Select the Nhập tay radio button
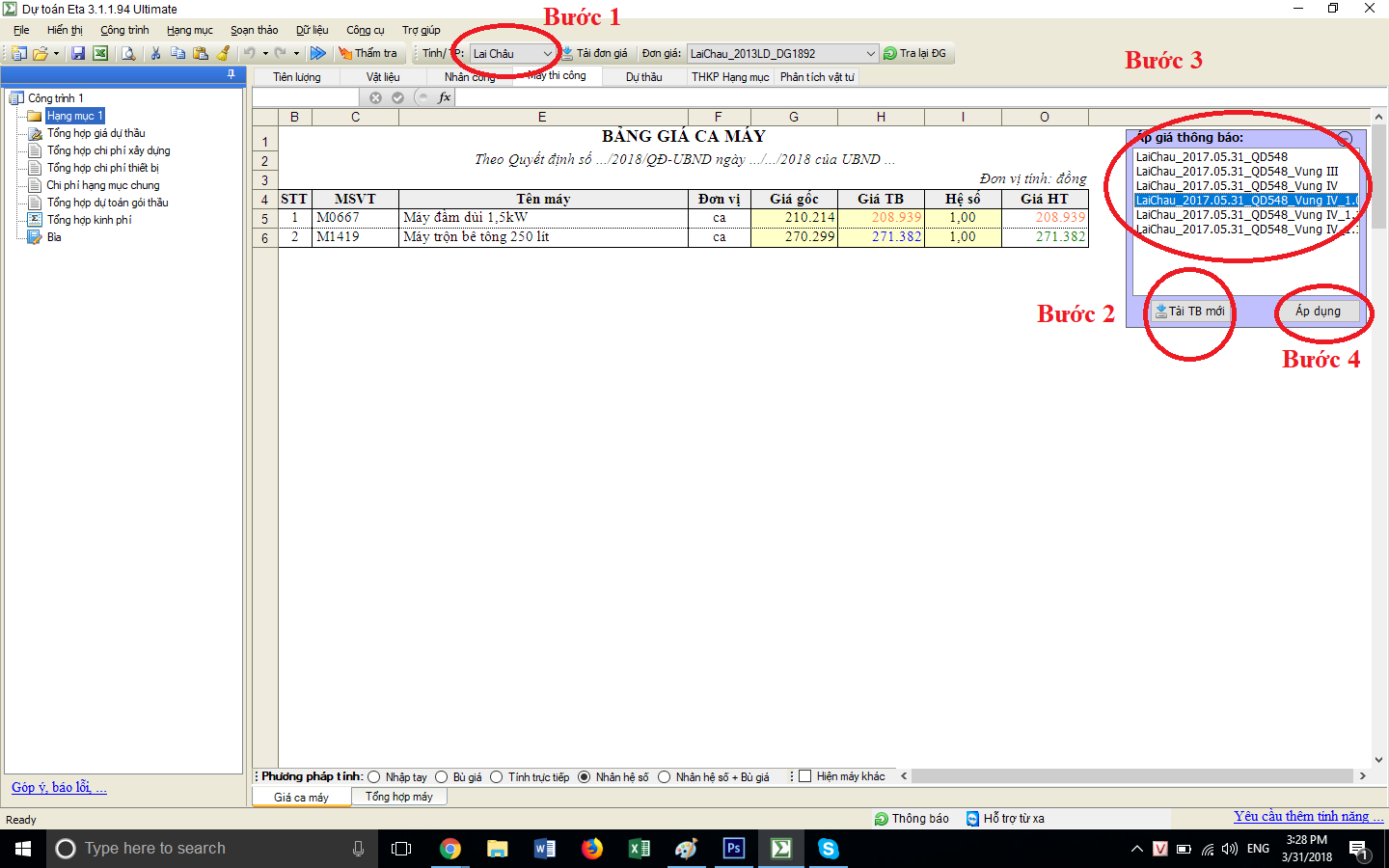 pyautogui.click(x=374, y=777)
